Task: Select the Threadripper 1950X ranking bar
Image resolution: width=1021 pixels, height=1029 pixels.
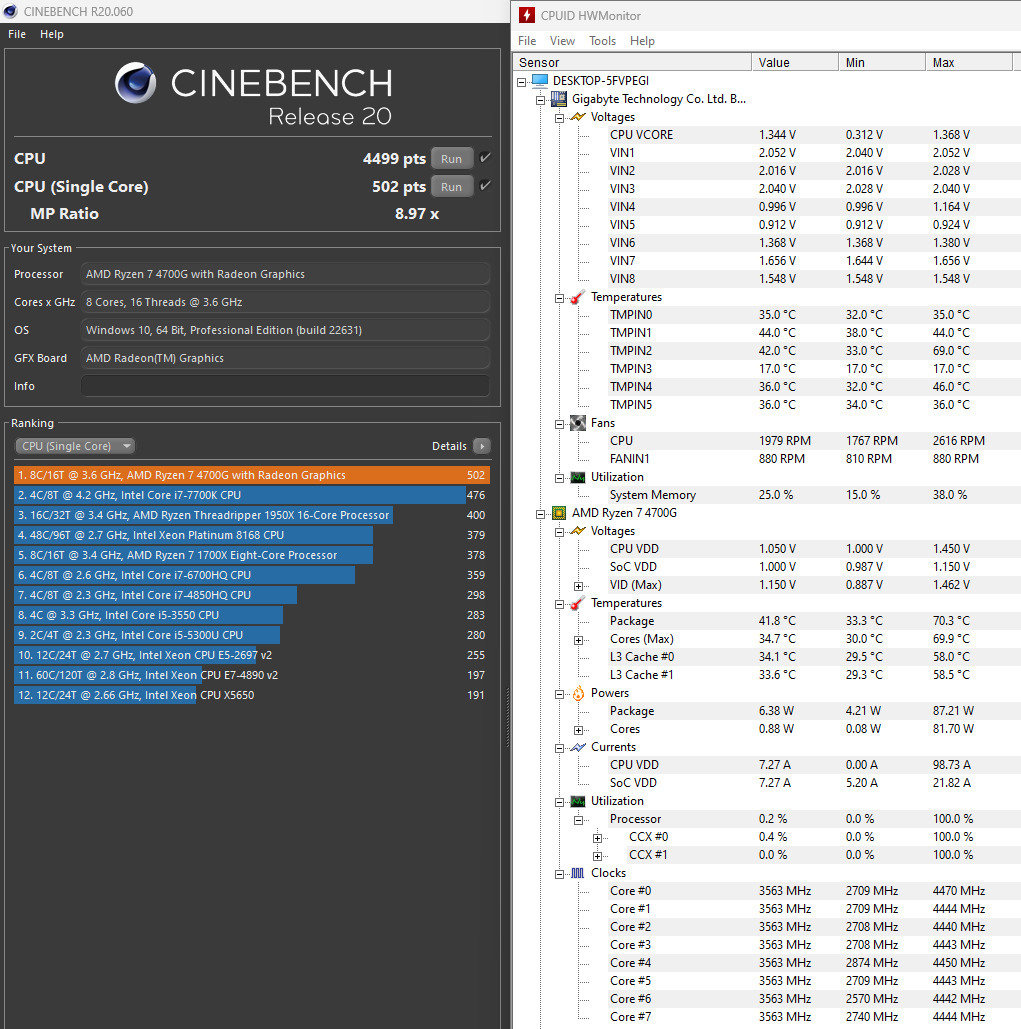Action: pos(252,515)
